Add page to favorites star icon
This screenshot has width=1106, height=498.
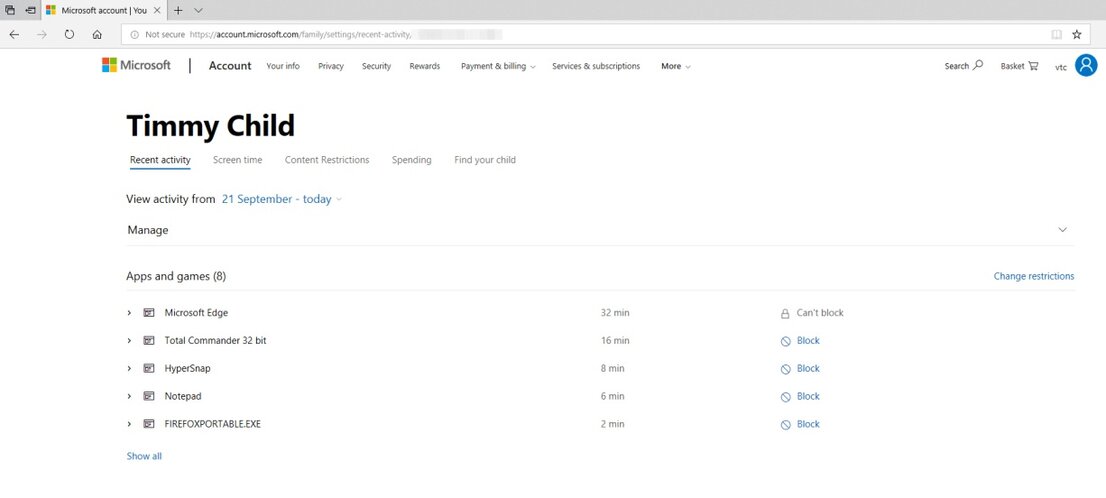(x=1077, y=34)
